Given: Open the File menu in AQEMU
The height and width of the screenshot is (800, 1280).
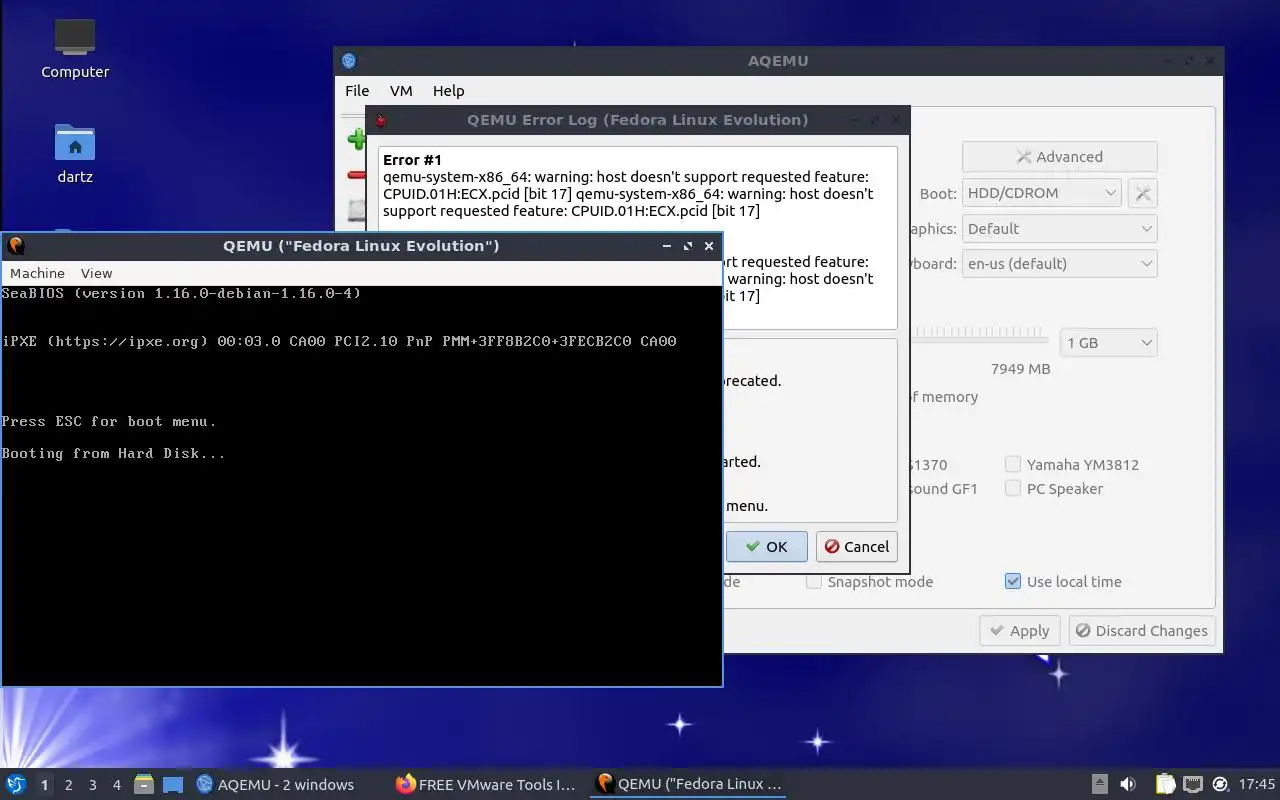Looking at the screenshot, I should point(357,90).
